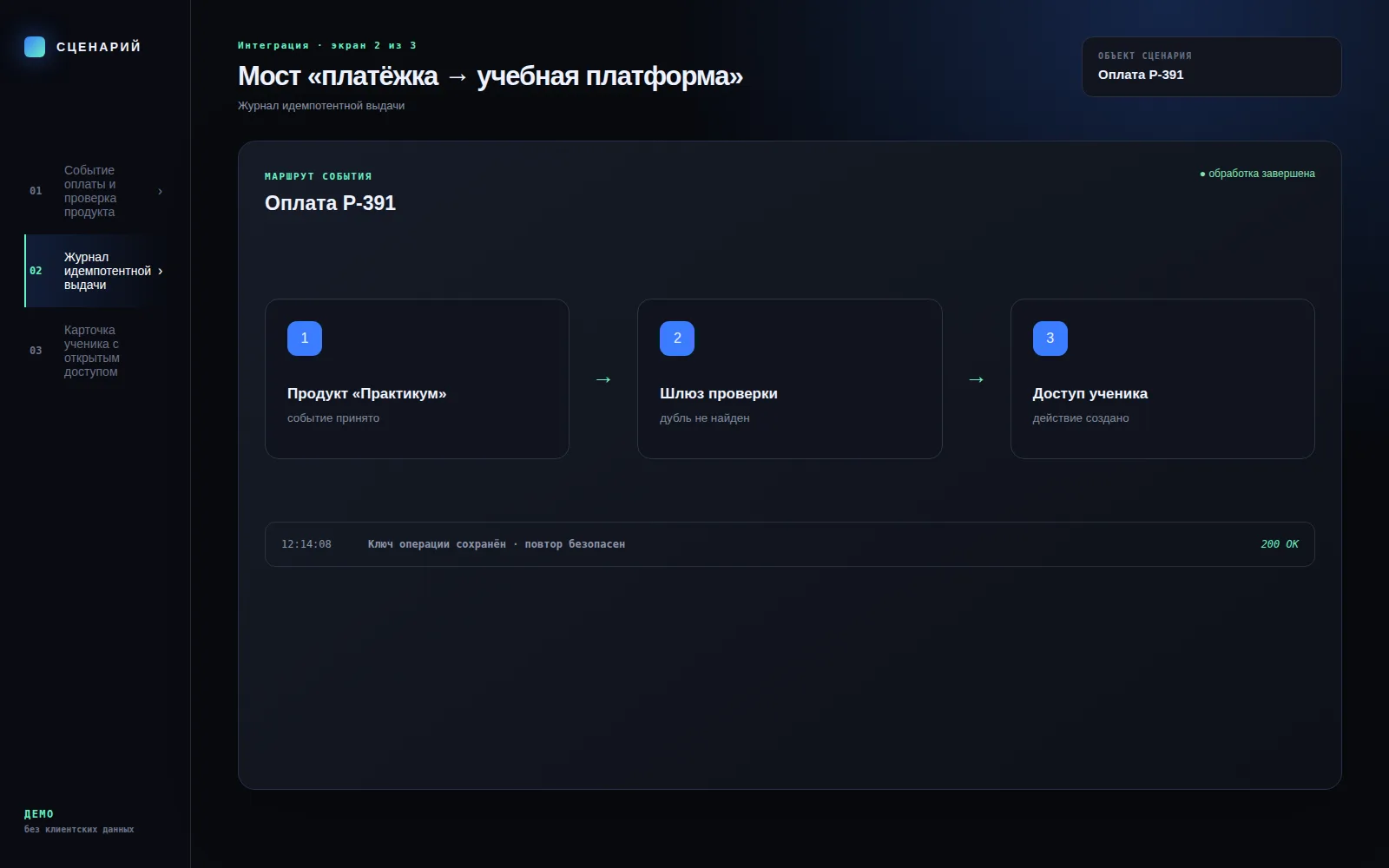Open the Объект сценария Оплата P-391 box
The image size is (1389, 868).
point(1212,67)
